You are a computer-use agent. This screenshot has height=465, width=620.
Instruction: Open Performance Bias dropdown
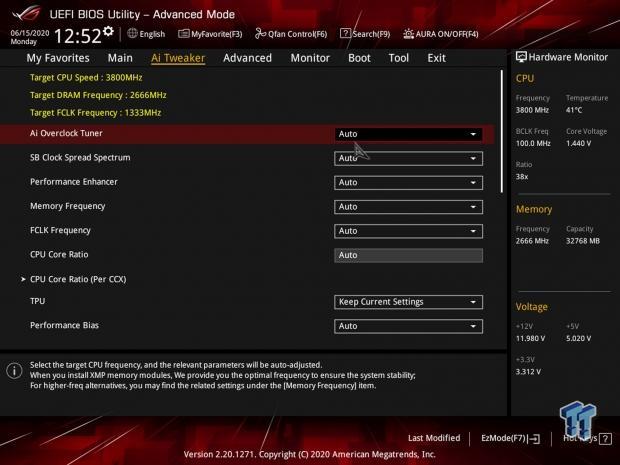(408, 326)
